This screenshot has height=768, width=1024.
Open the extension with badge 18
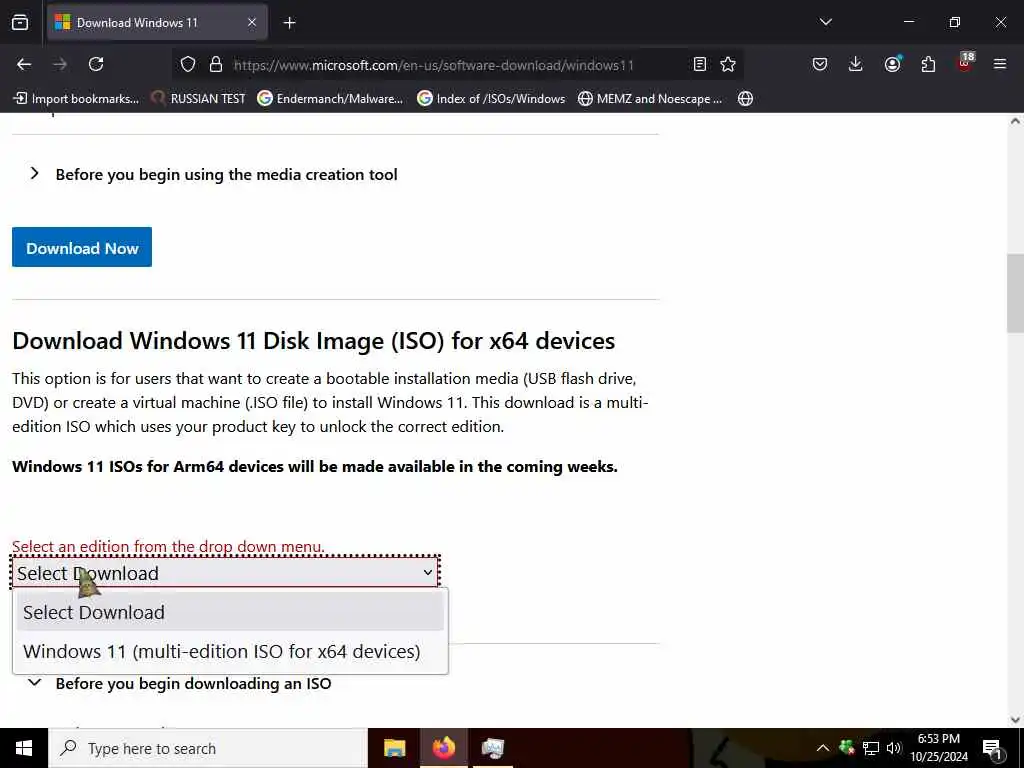pyautogui.click(x=965, y=63)
